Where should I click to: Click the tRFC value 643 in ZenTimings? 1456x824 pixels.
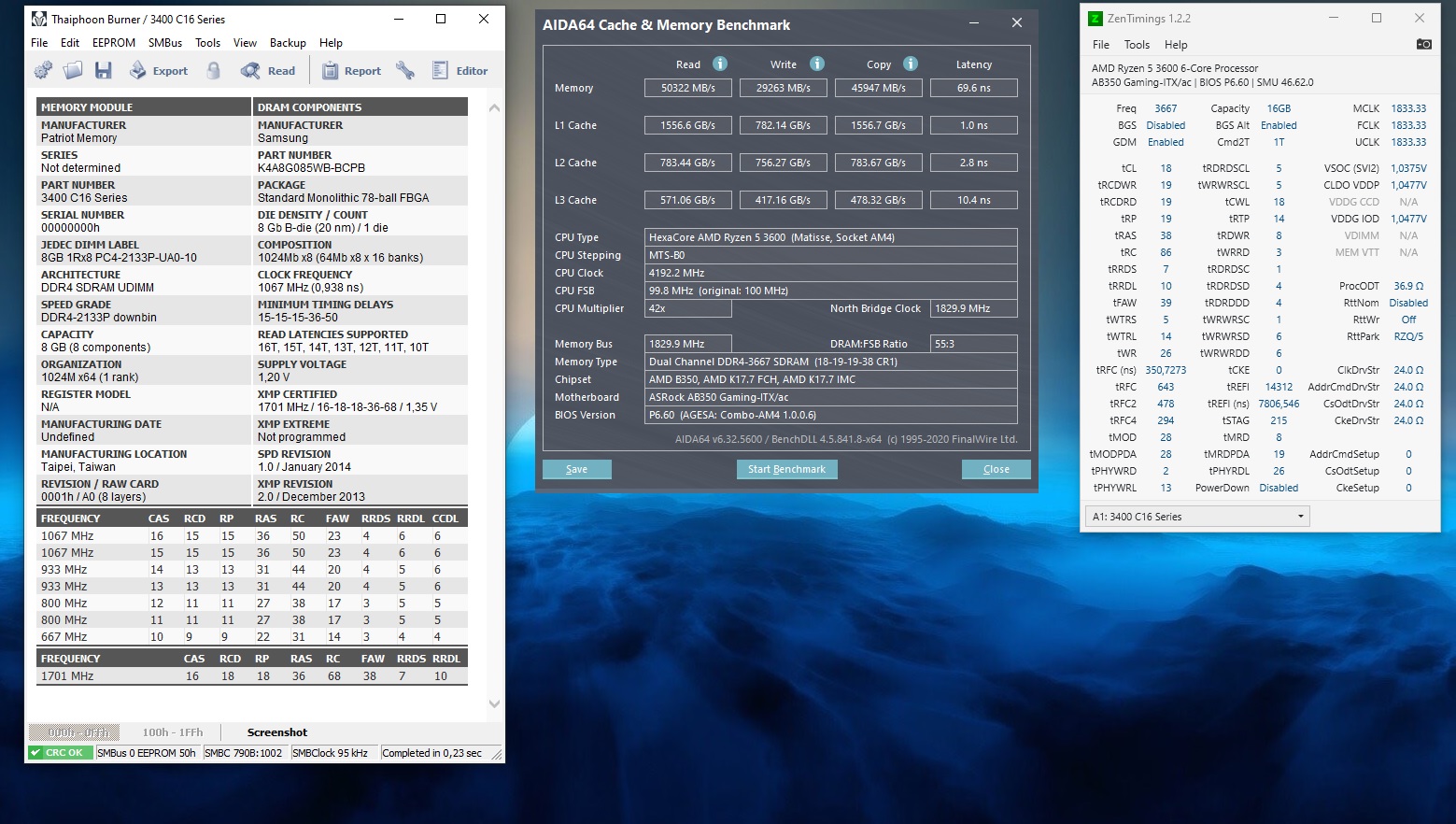pyautogui.click(x=1166, y=387)
